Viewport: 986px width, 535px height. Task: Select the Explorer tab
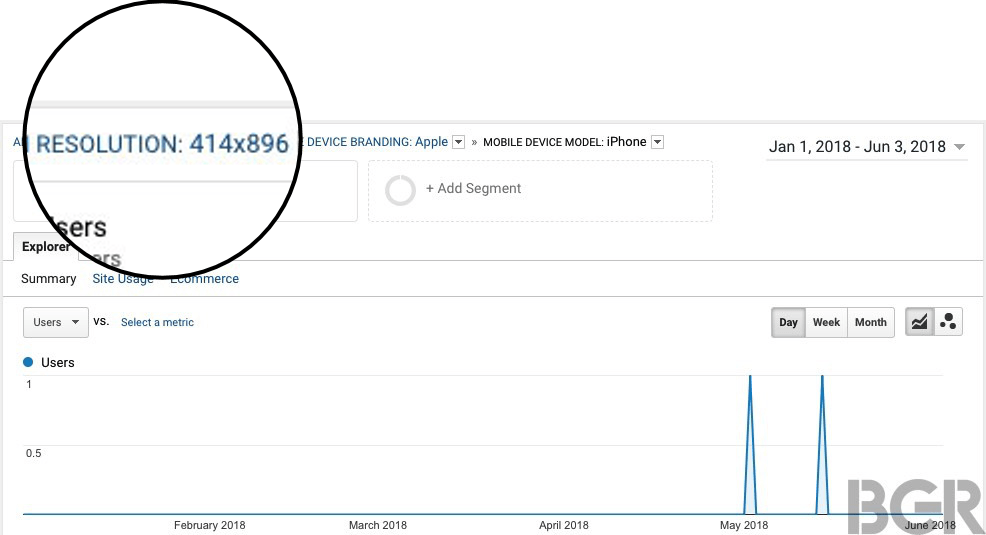click(x=46, y=247)
